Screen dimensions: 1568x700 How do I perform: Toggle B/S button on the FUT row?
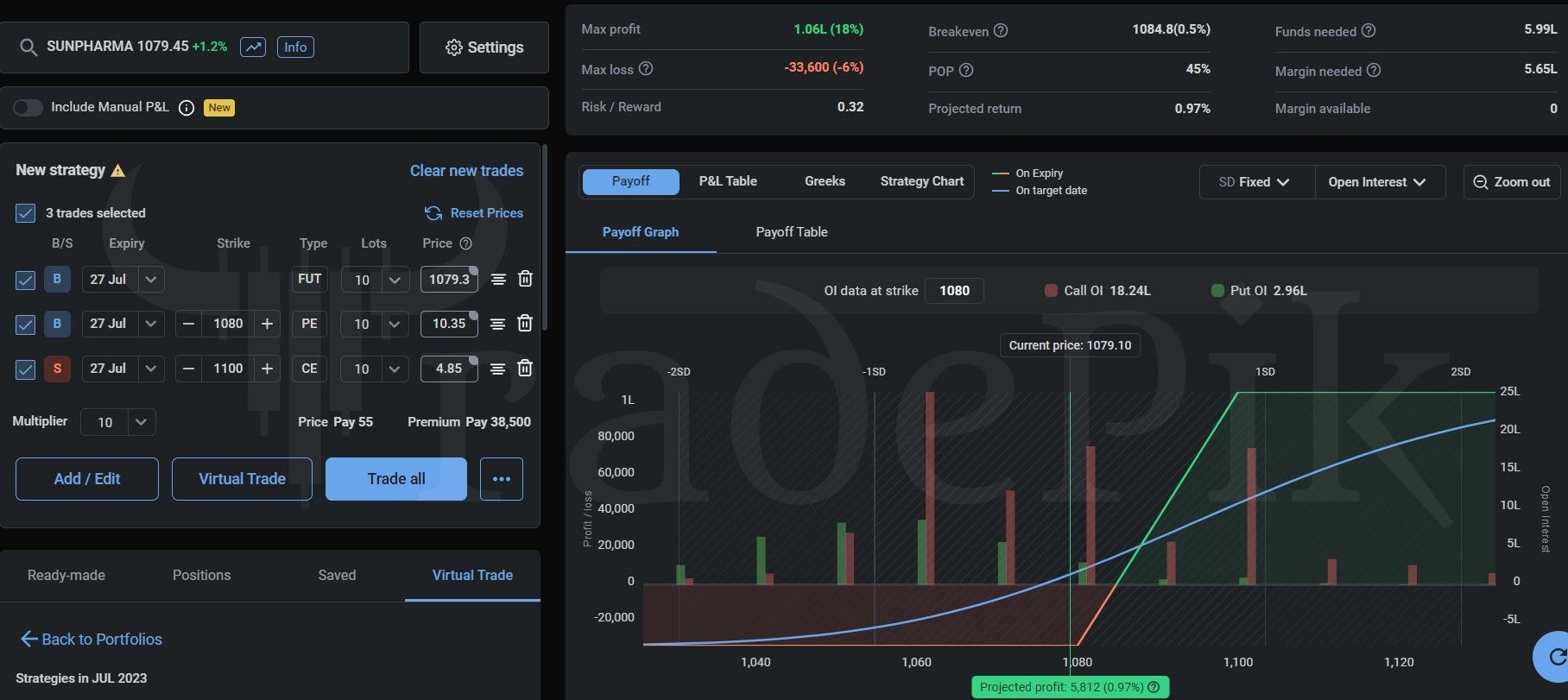(57, 279)
